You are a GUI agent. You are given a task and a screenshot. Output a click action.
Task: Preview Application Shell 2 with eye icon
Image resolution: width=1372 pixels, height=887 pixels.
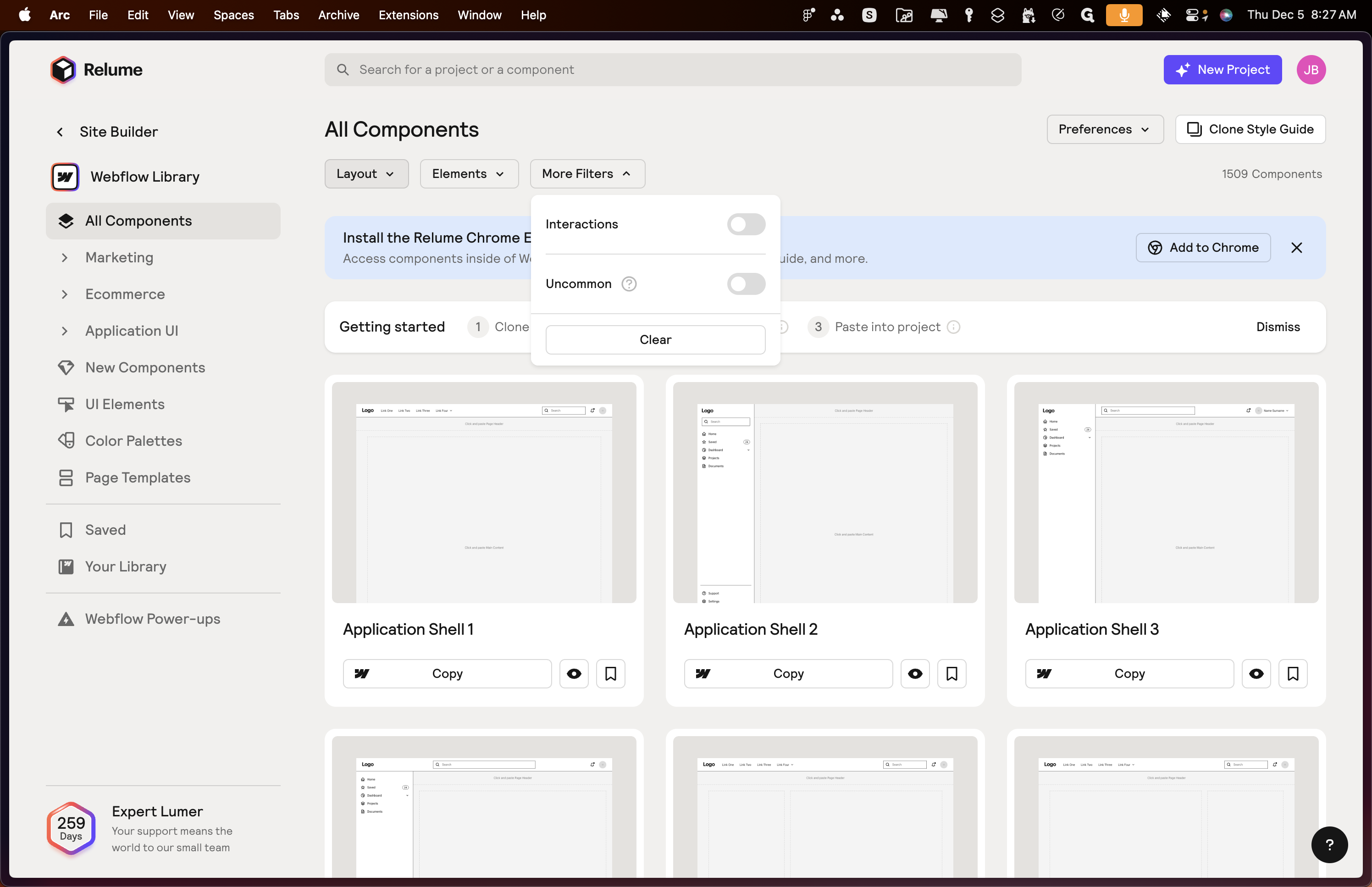914,673
